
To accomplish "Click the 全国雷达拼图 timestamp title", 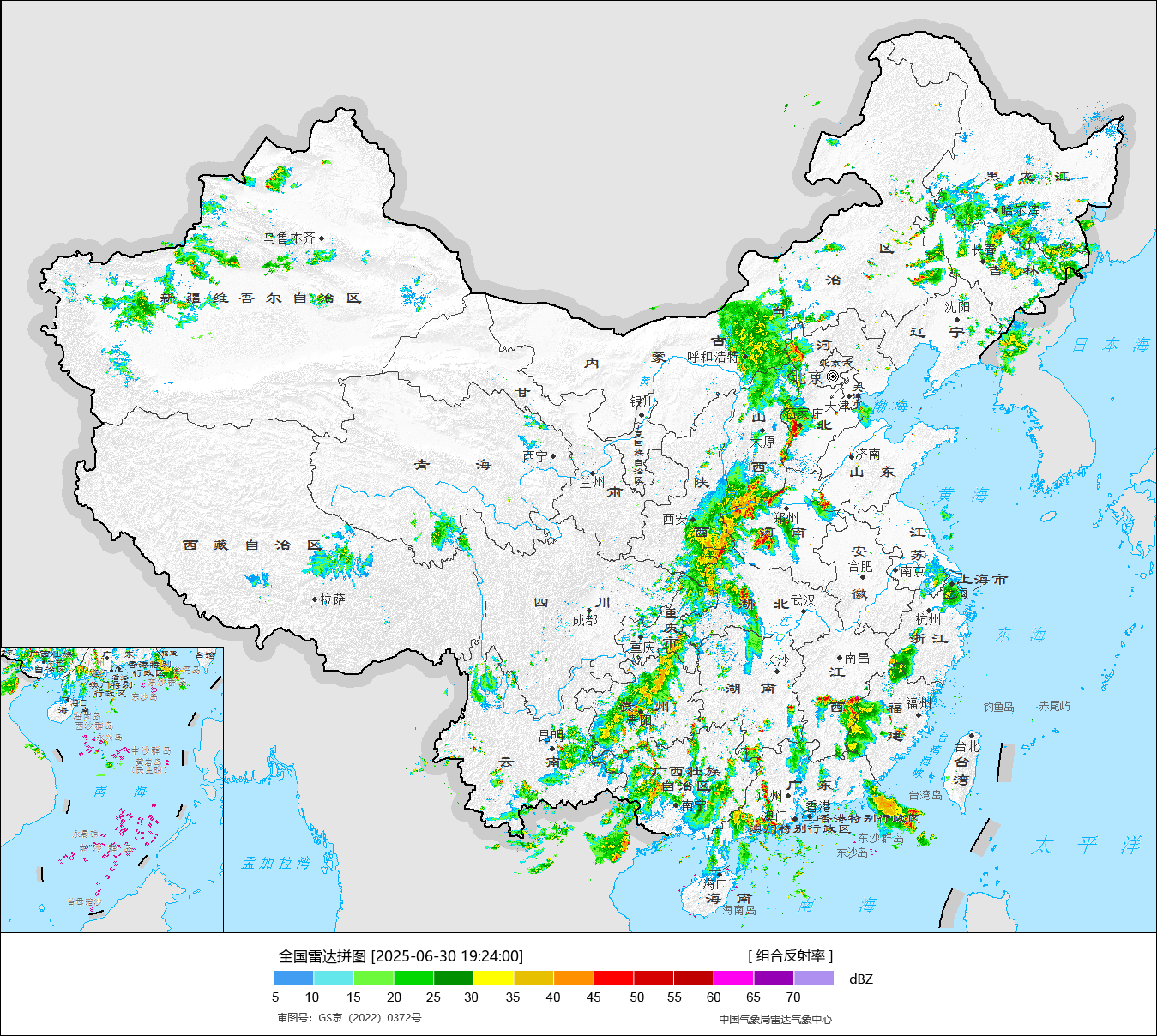I will [401, 955].
